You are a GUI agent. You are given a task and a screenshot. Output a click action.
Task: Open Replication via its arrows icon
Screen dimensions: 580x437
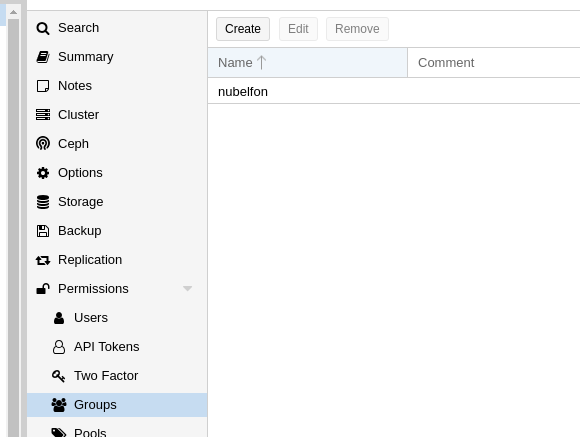pos(43,260)
